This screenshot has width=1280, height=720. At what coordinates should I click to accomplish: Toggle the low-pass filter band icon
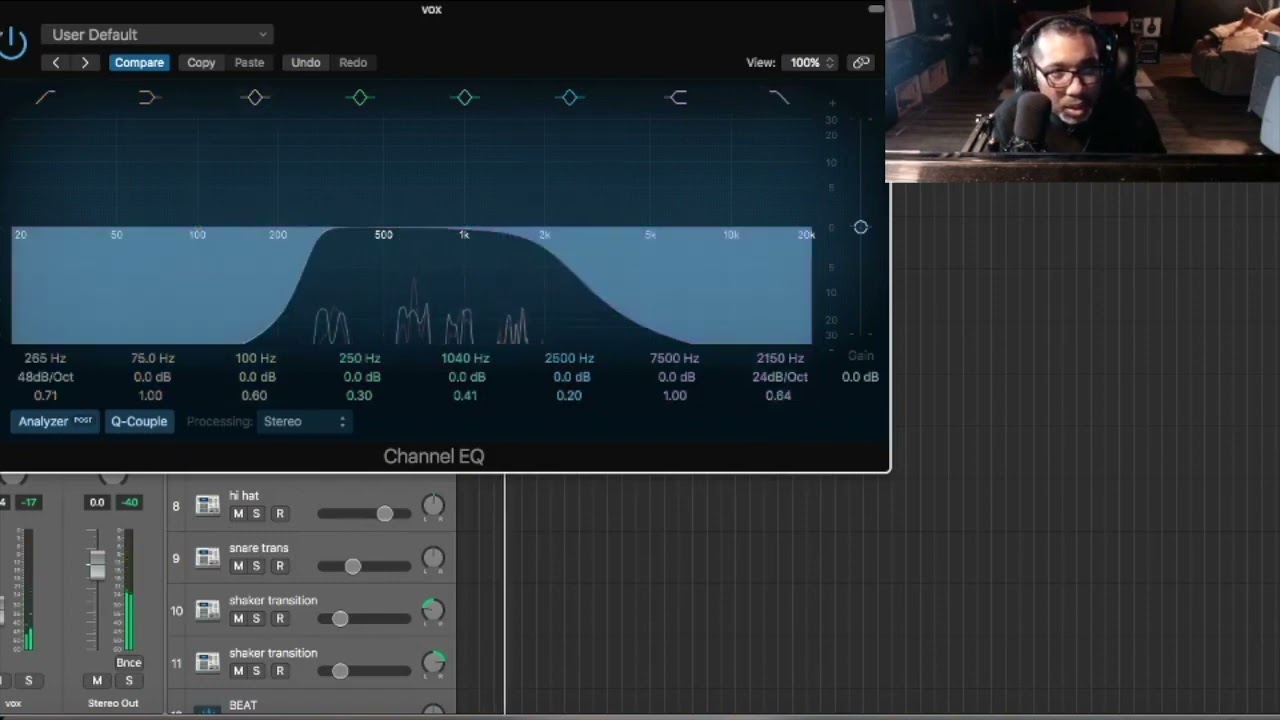pyautogui.click(x=779, y=97)
